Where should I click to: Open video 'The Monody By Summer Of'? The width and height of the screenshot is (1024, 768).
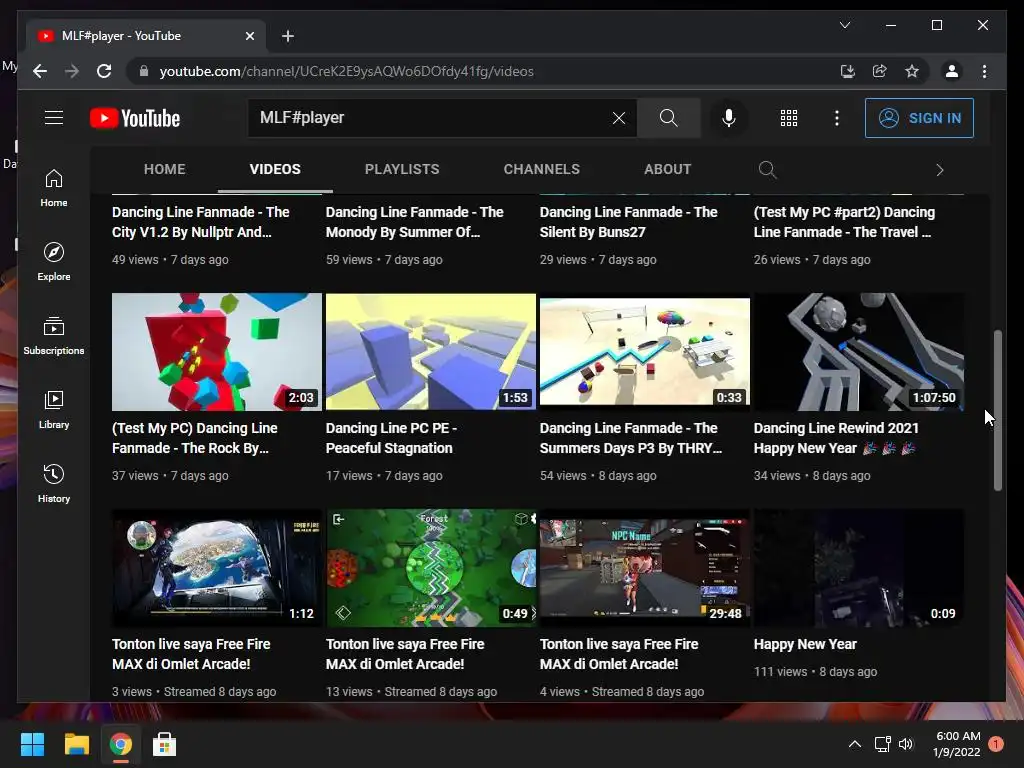point(415,222)
